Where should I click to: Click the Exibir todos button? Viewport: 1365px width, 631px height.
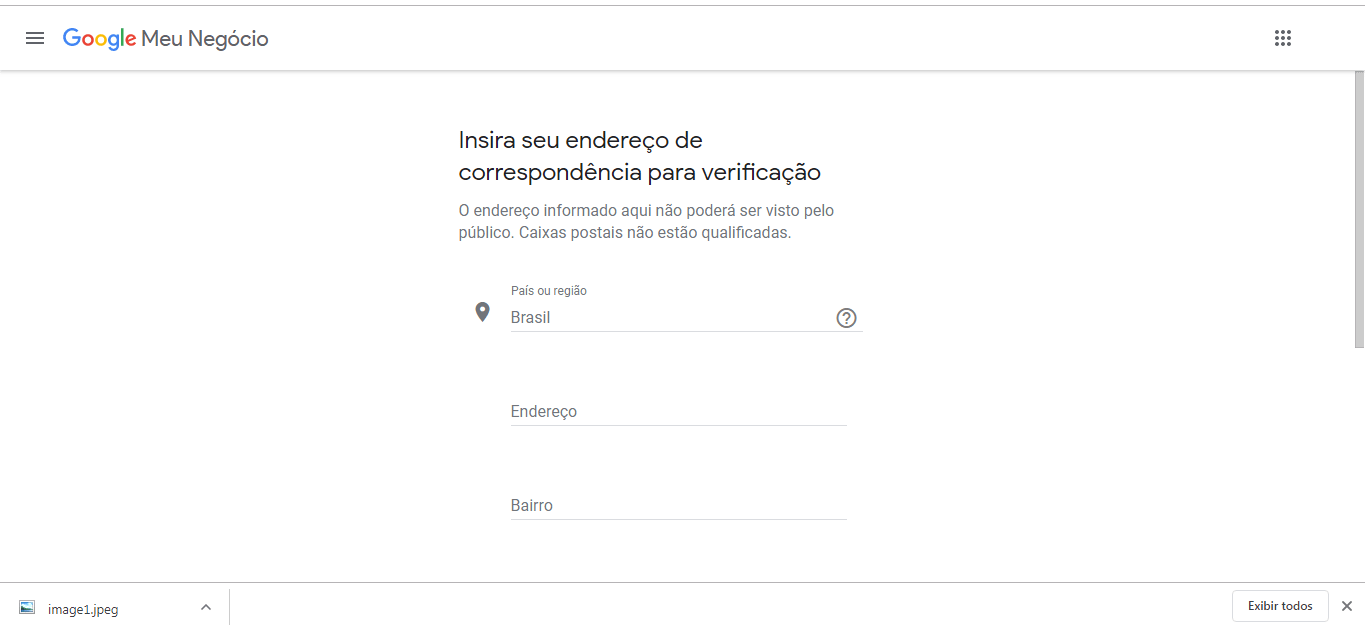pos(1280,606)
